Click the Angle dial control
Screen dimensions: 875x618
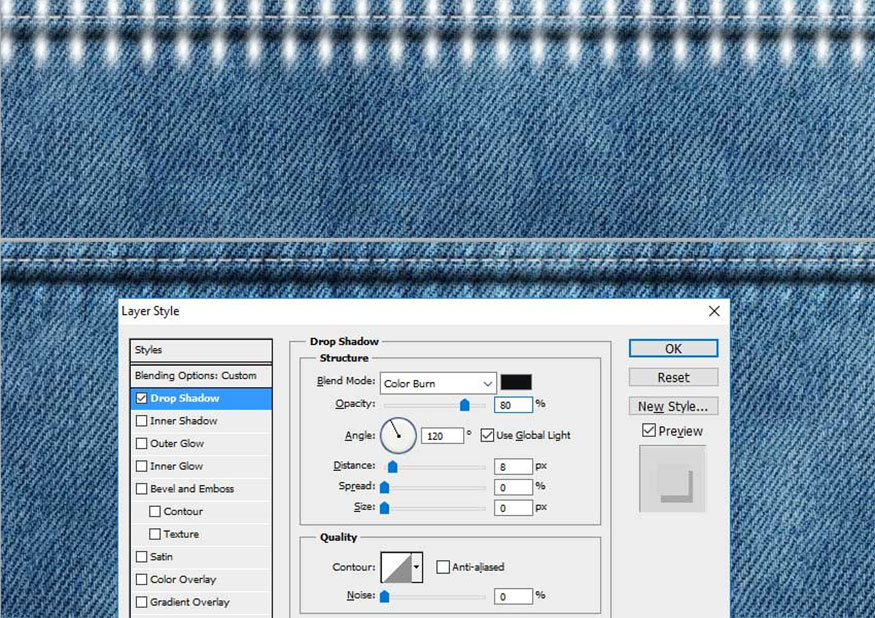click(x=397, y=435)
